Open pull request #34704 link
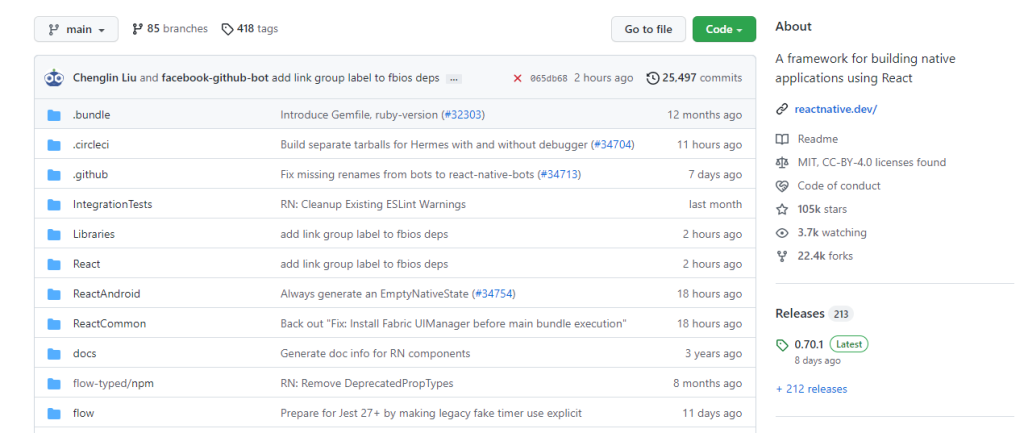 tap(613, 145)
